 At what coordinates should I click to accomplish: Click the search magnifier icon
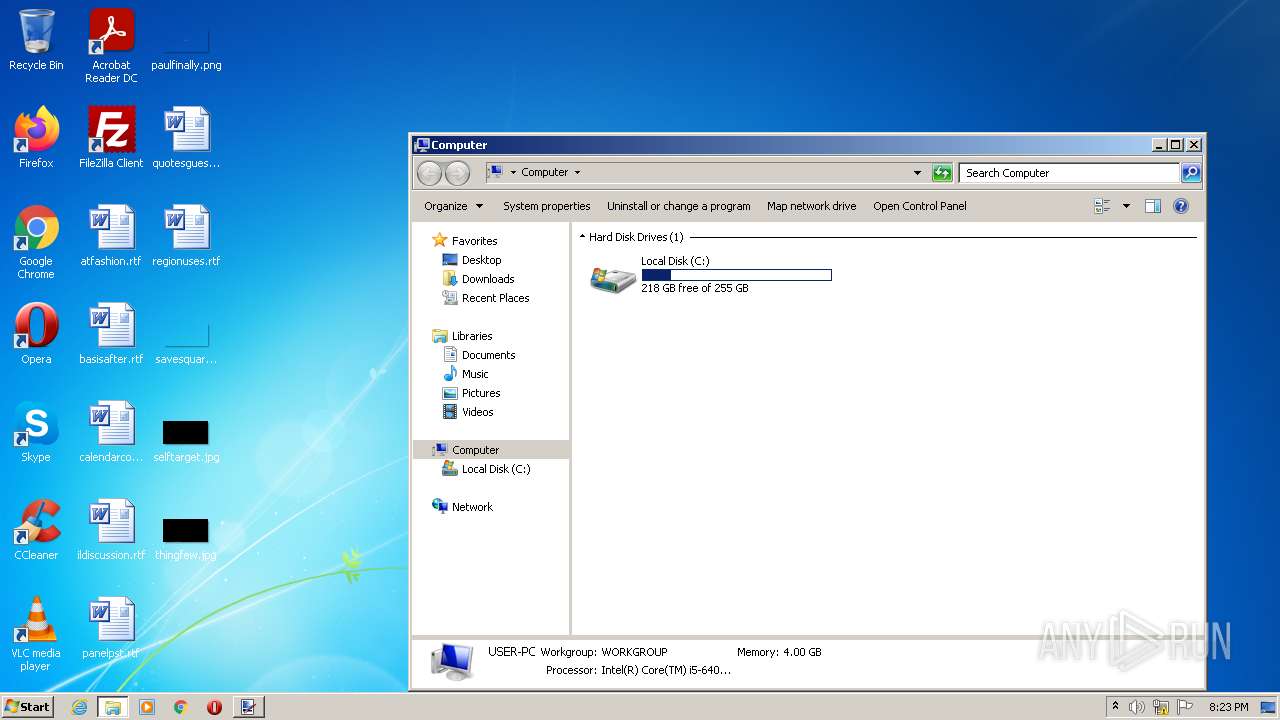1190,173
